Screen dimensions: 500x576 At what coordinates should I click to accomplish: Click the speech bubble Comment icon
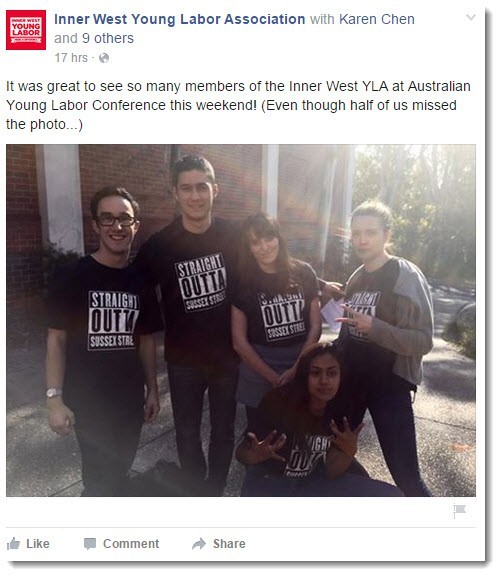(x=90, y=544)
